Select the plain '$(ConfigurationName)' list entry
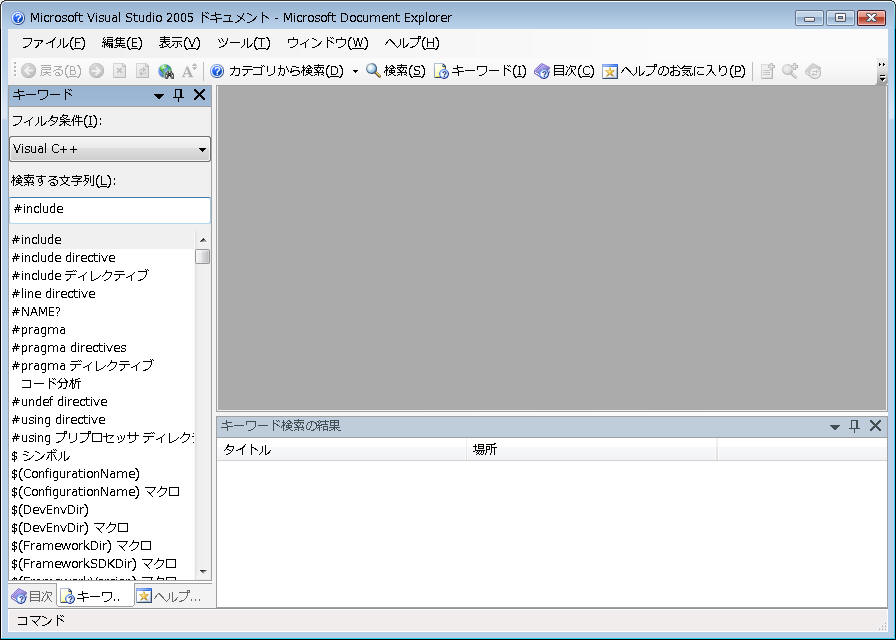Image resolution: width=896 pixels, height=640 pixels. [x=103, y=474]
